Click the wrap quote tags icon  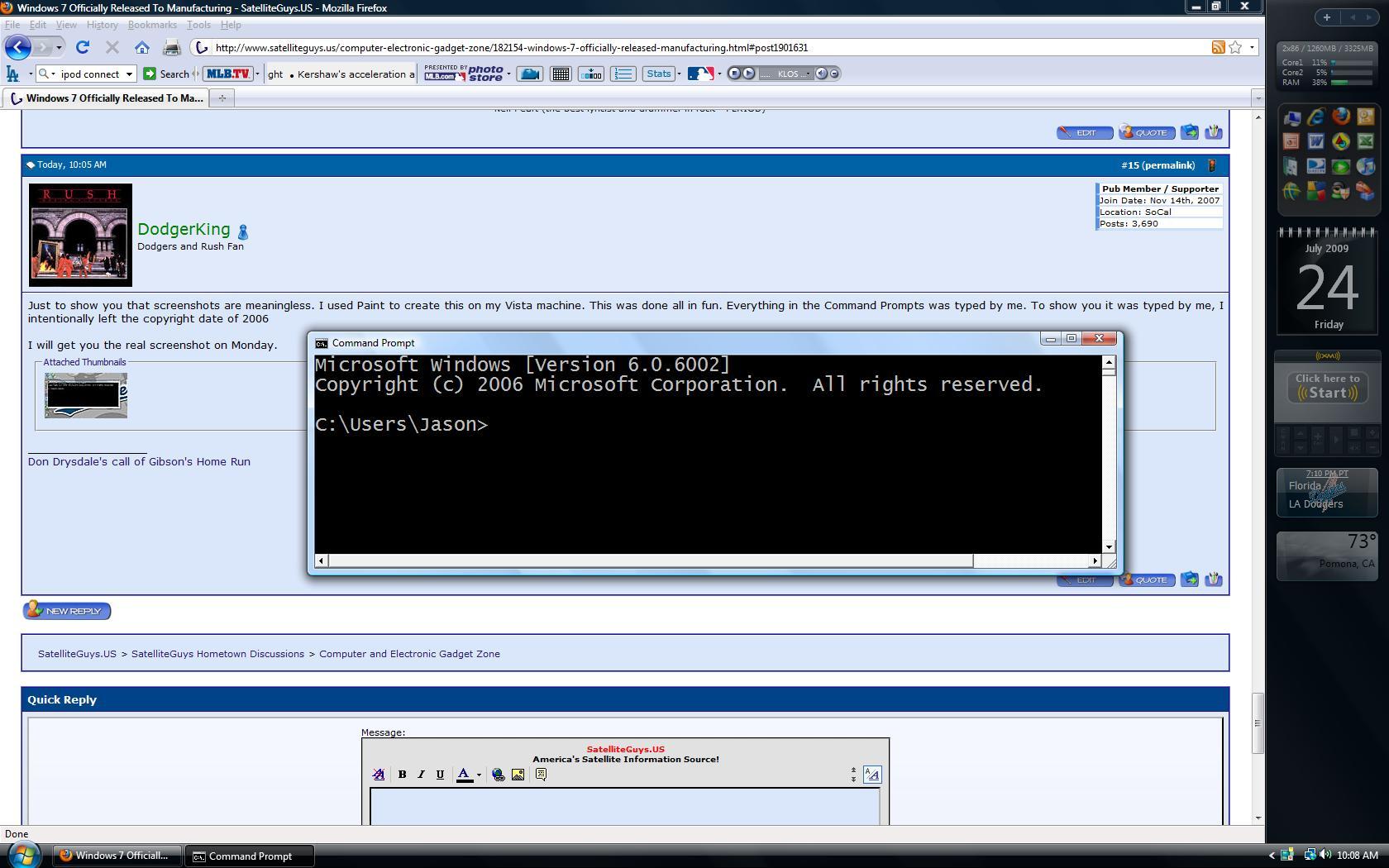point(541,775)
